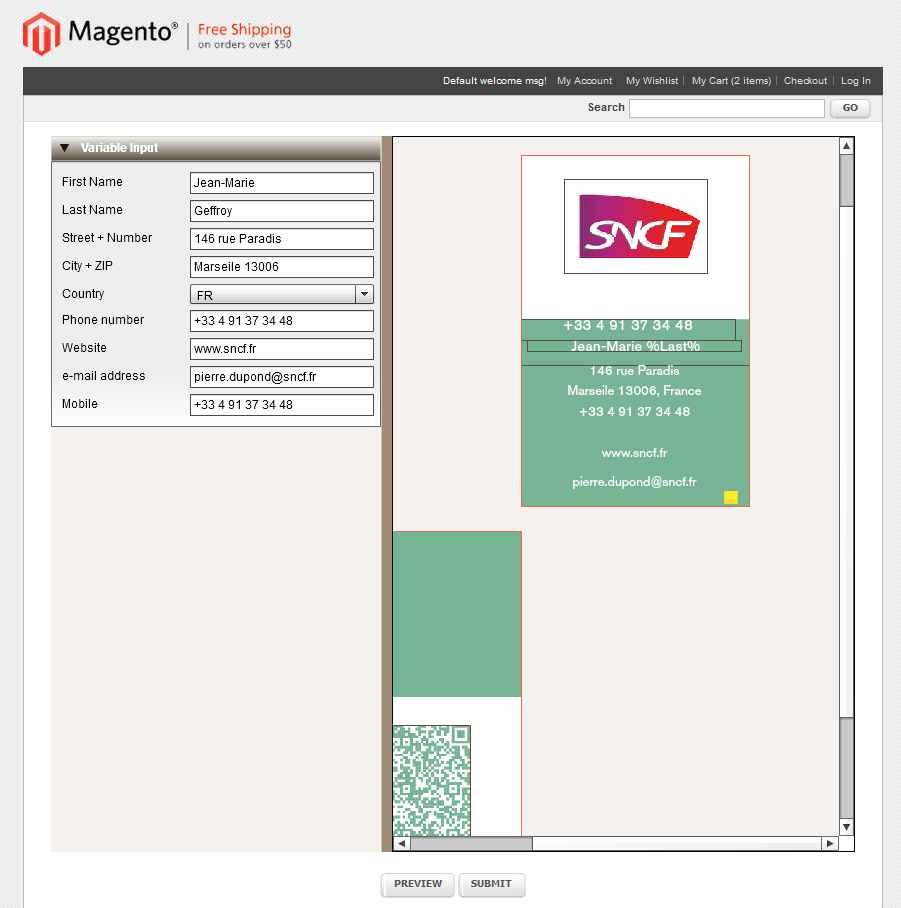Click the Last Name input field
901x908 pixels.
click(x=281, y=211)
